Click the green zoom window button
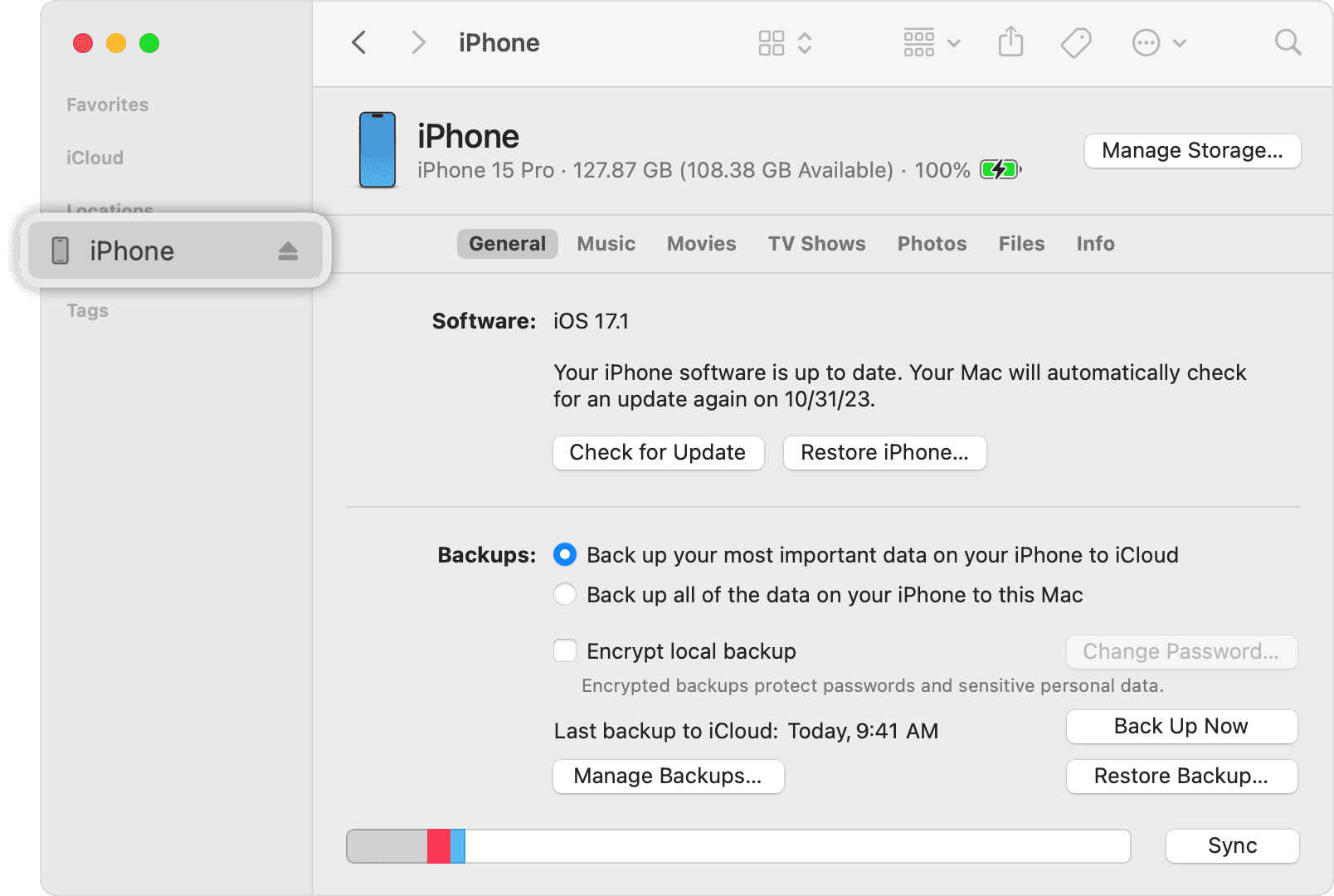The image size is (1334, 896). click(149, 43)
